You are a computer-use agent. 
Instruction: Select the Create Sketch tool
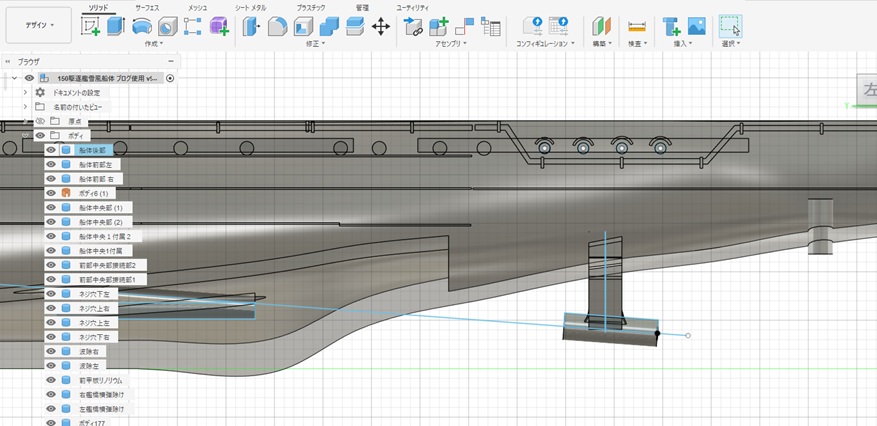click(x=90, y=26)
